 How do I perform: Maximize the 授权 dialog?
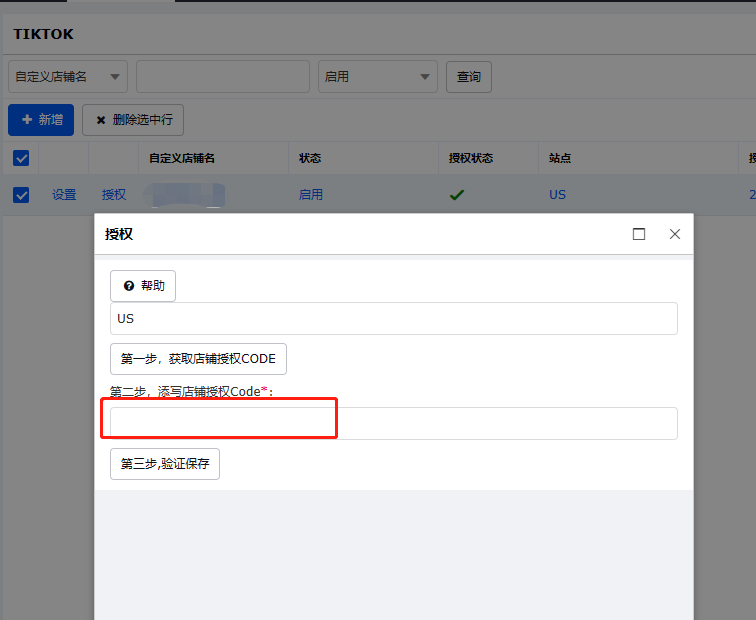639,234
